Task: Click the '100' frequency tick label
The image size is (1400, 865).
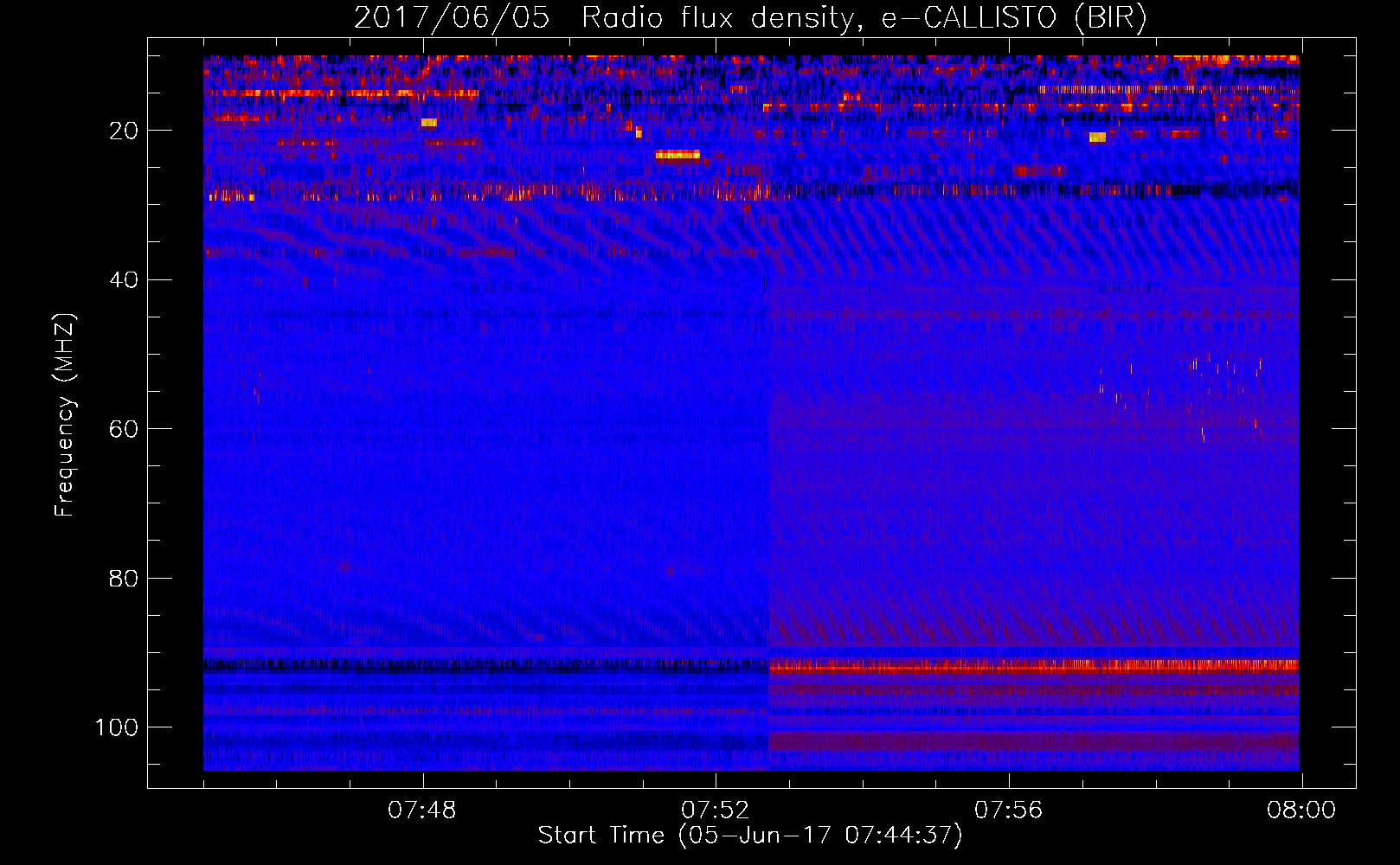Action: [x=117, y=727]
